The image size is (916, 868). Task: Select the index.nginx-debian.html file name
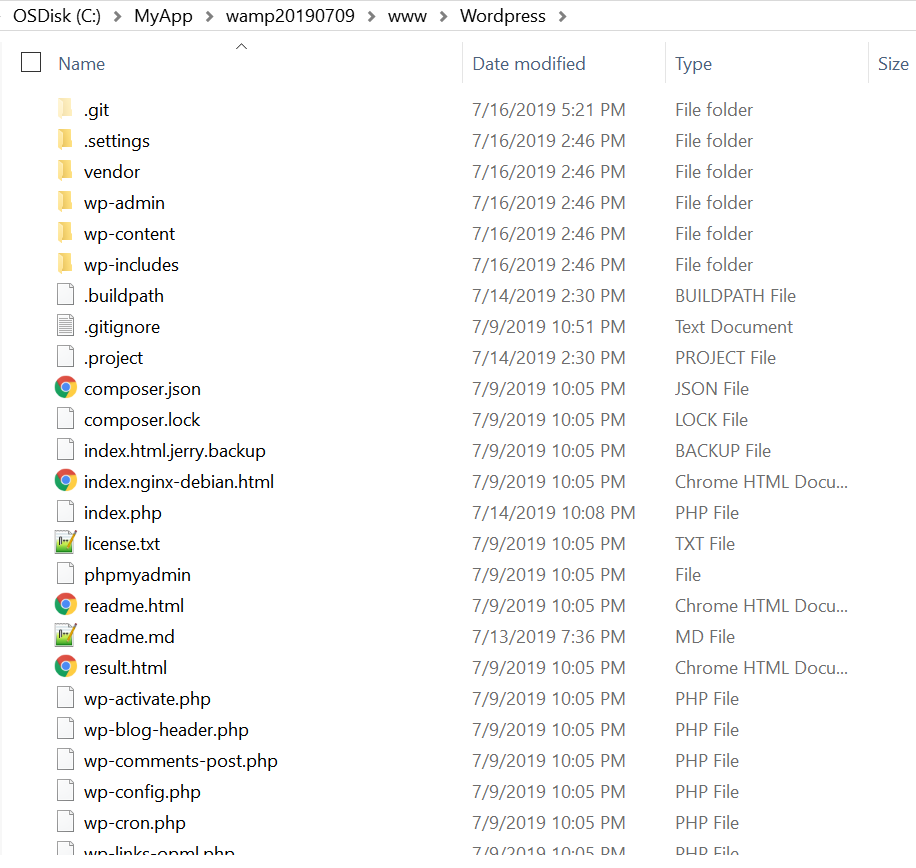pyautogui.click(x=179, y=482)
